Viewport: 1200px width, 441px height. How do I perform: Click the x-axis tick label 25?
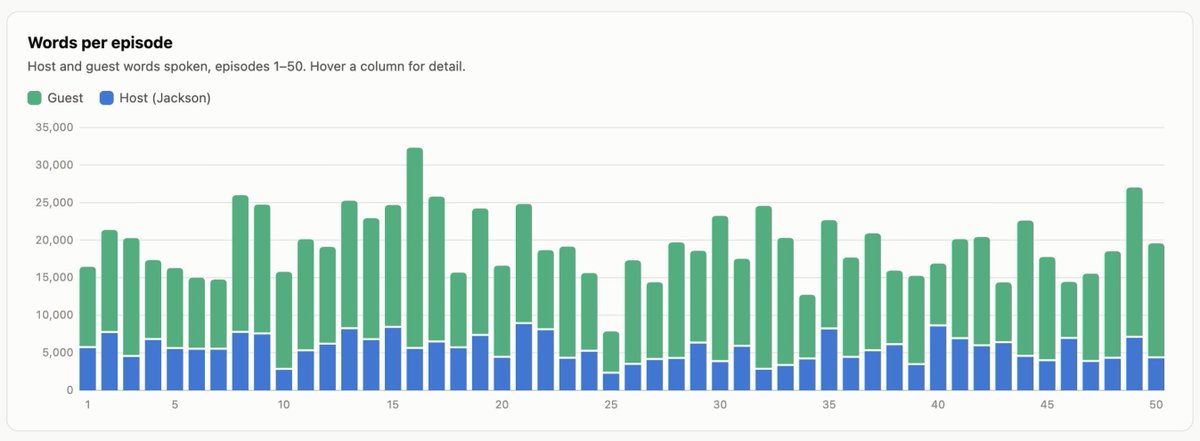[x=611, y=405]
